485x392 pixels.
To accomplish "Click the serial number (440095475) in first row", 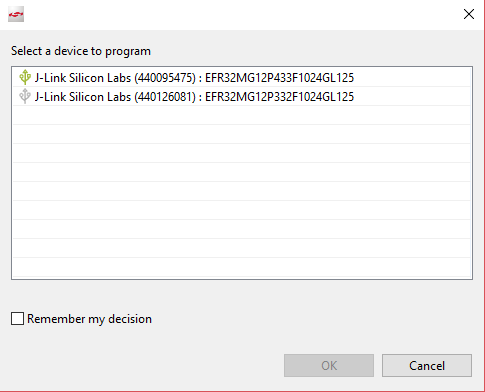I will click(x=165, y=78).
